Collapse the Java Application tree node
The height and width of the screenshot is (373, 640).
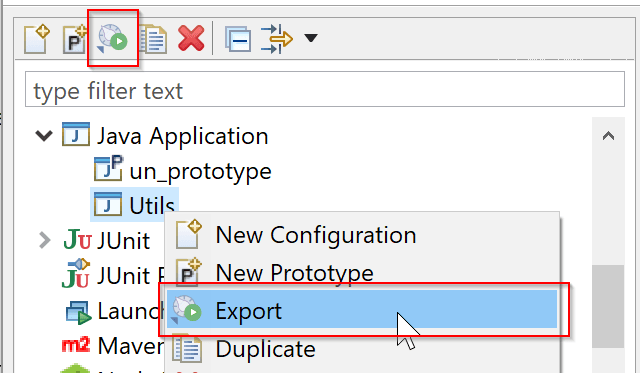(44, 135)
